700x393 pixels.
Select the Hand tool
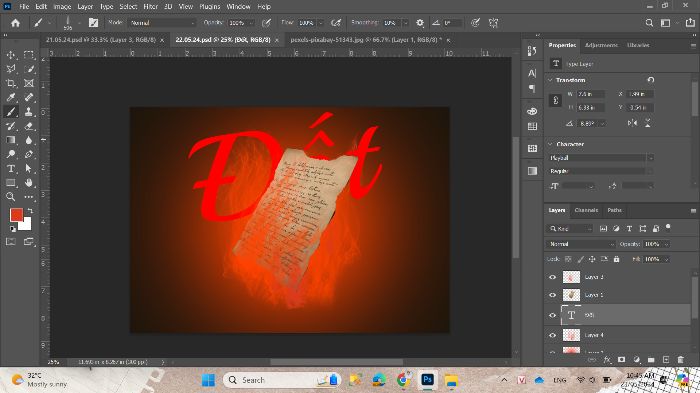click(29, 183)
